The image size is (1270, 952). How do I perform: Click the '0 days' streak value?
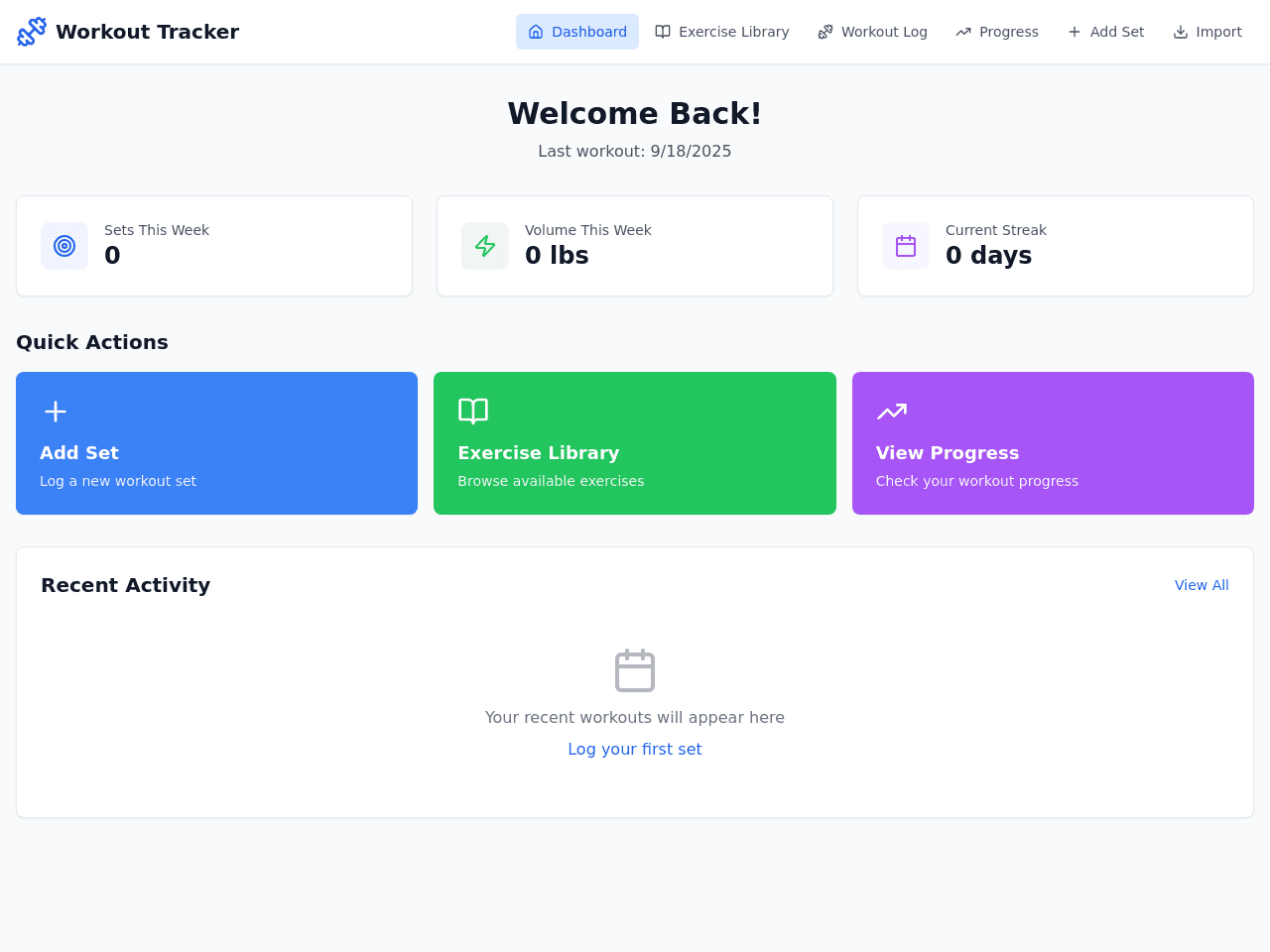(988, 255)
